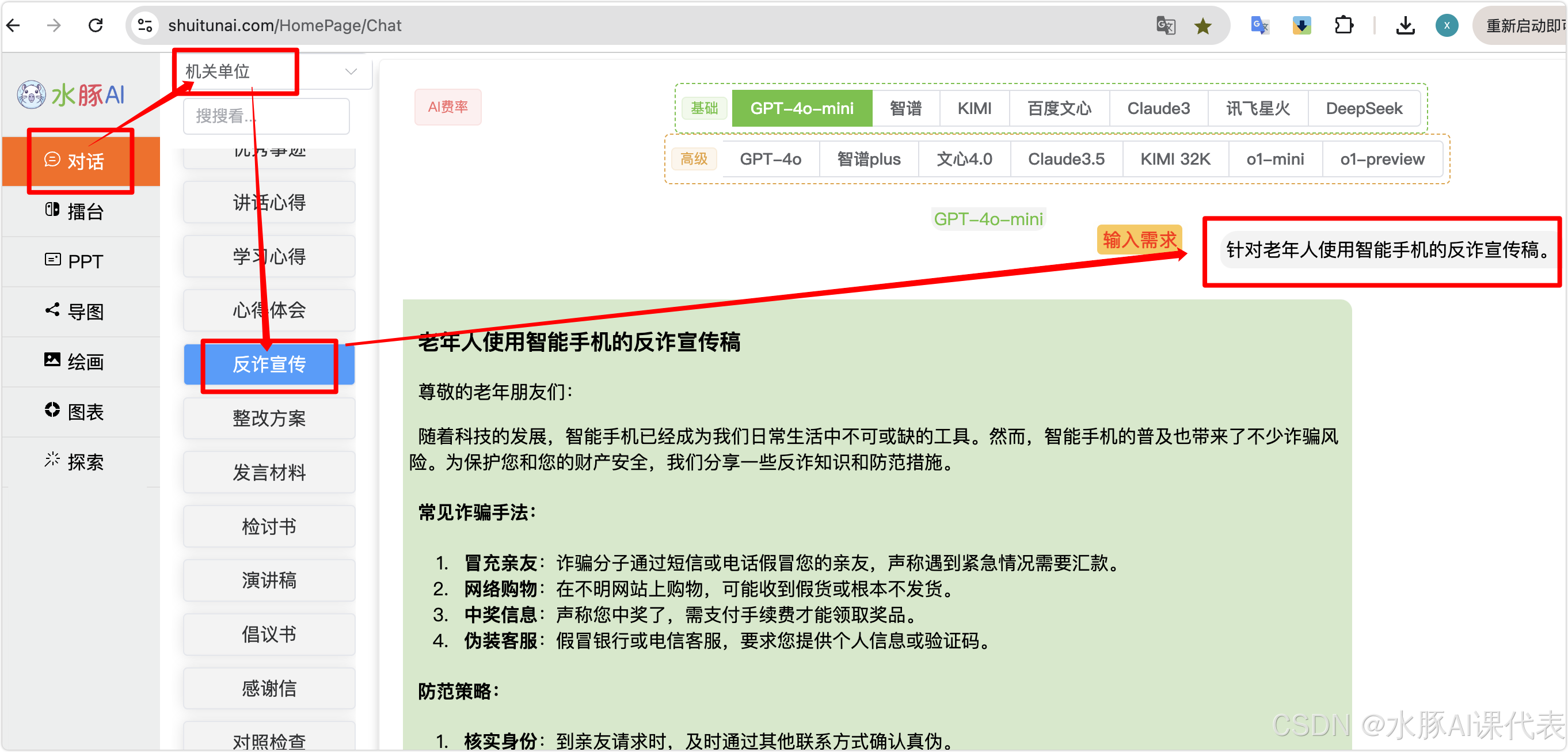Image resolution: width=1568 pixels, height=752 pixels.
Task: Open the Google Translate extension icon
Action: pyautogui.click(x=1259, y=25)
